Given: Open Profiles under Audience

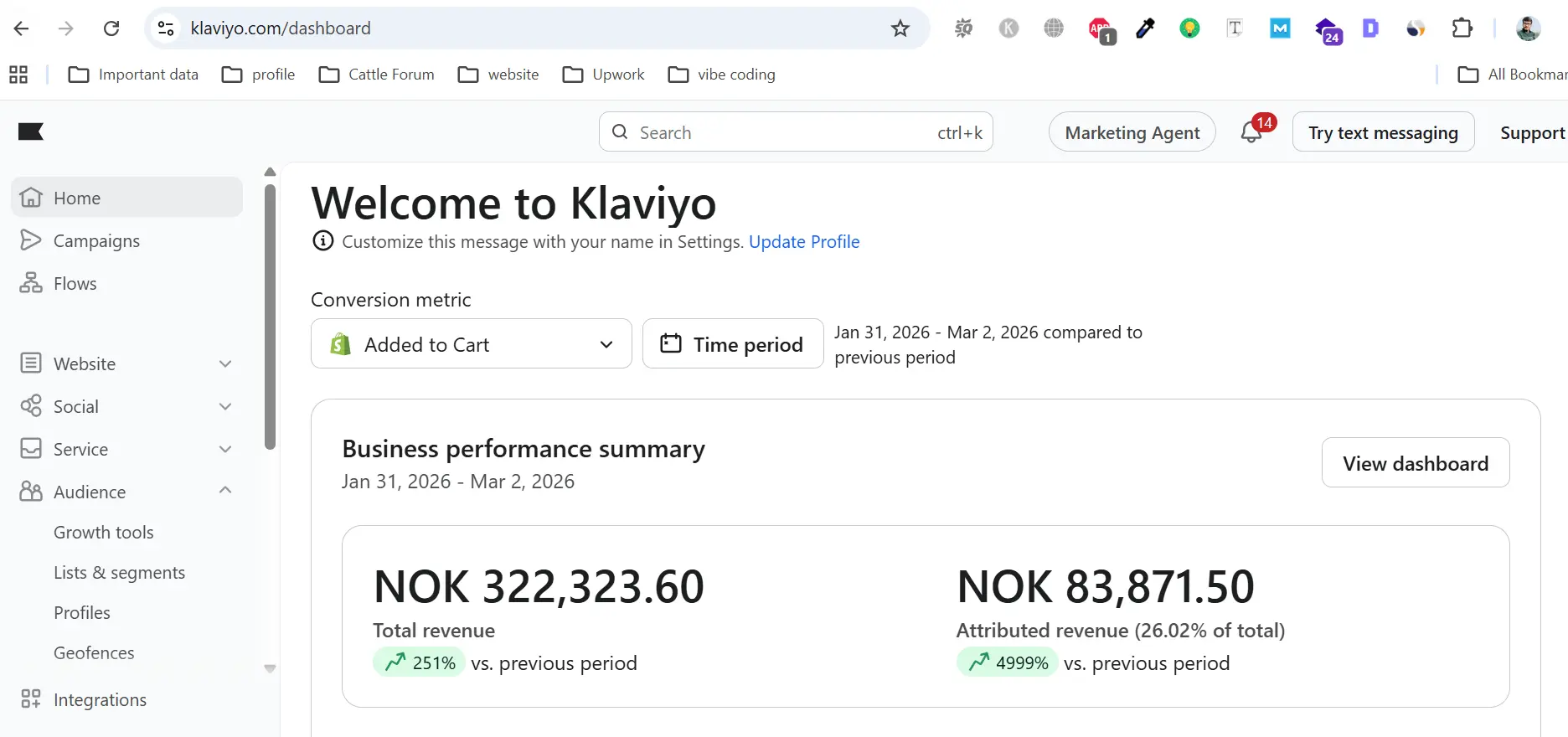Looking at the screenshot, I should [x=82, y=613].
